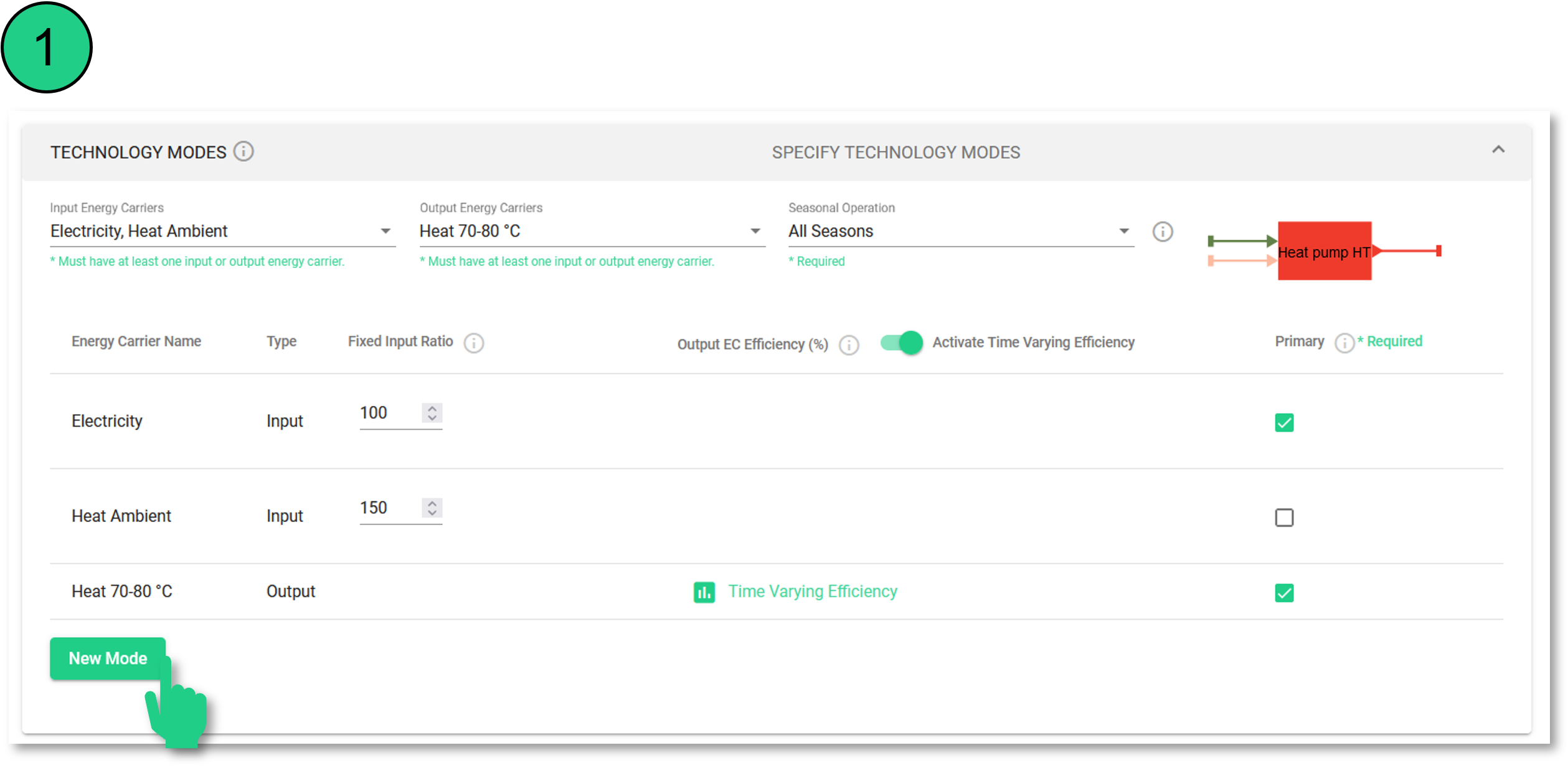Click the Electricity ratio stepper arrows

pyautogui.click(x=432, y=413)
